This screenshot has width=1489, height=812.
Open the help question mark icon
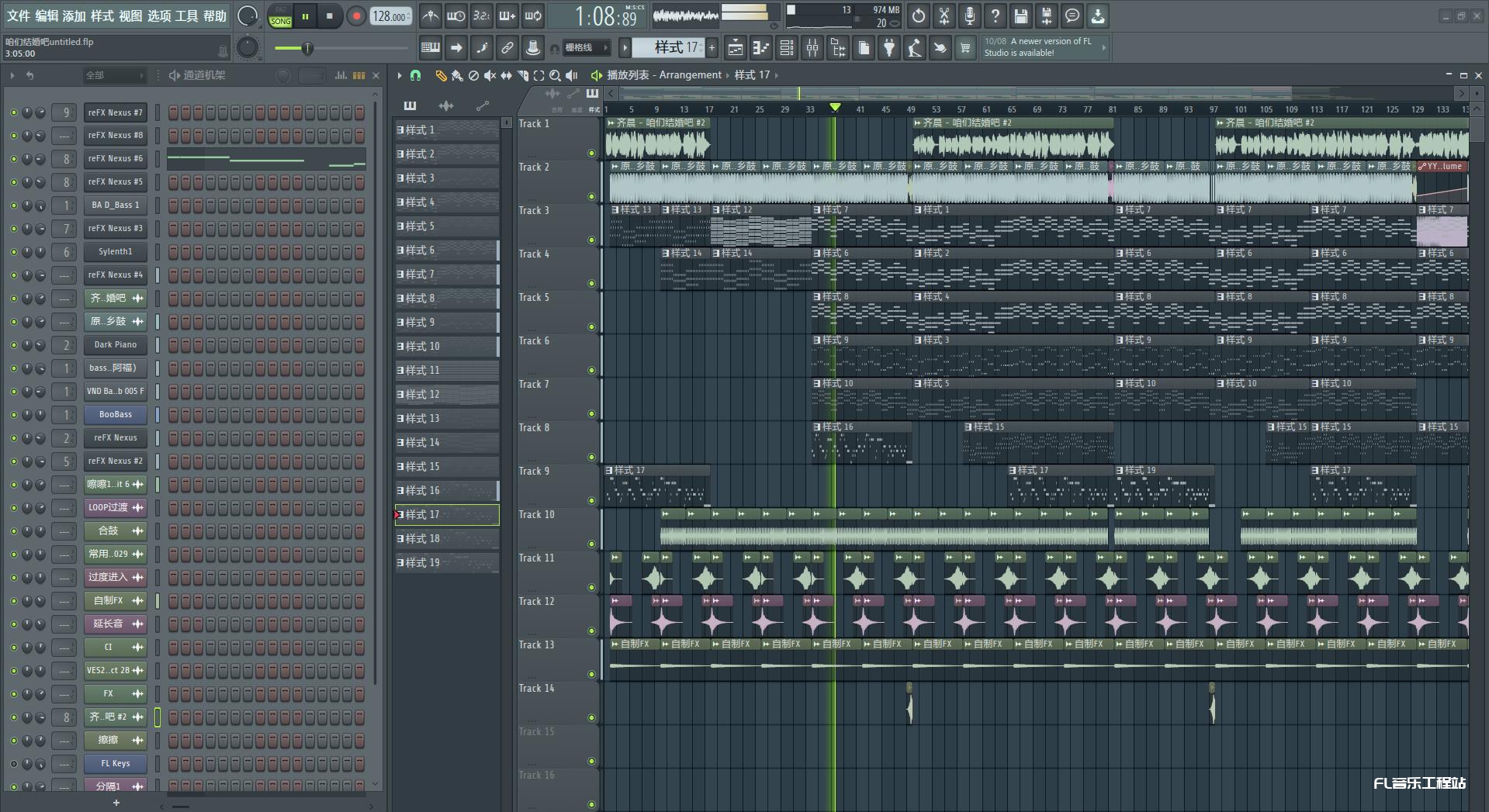pos(996,16)
